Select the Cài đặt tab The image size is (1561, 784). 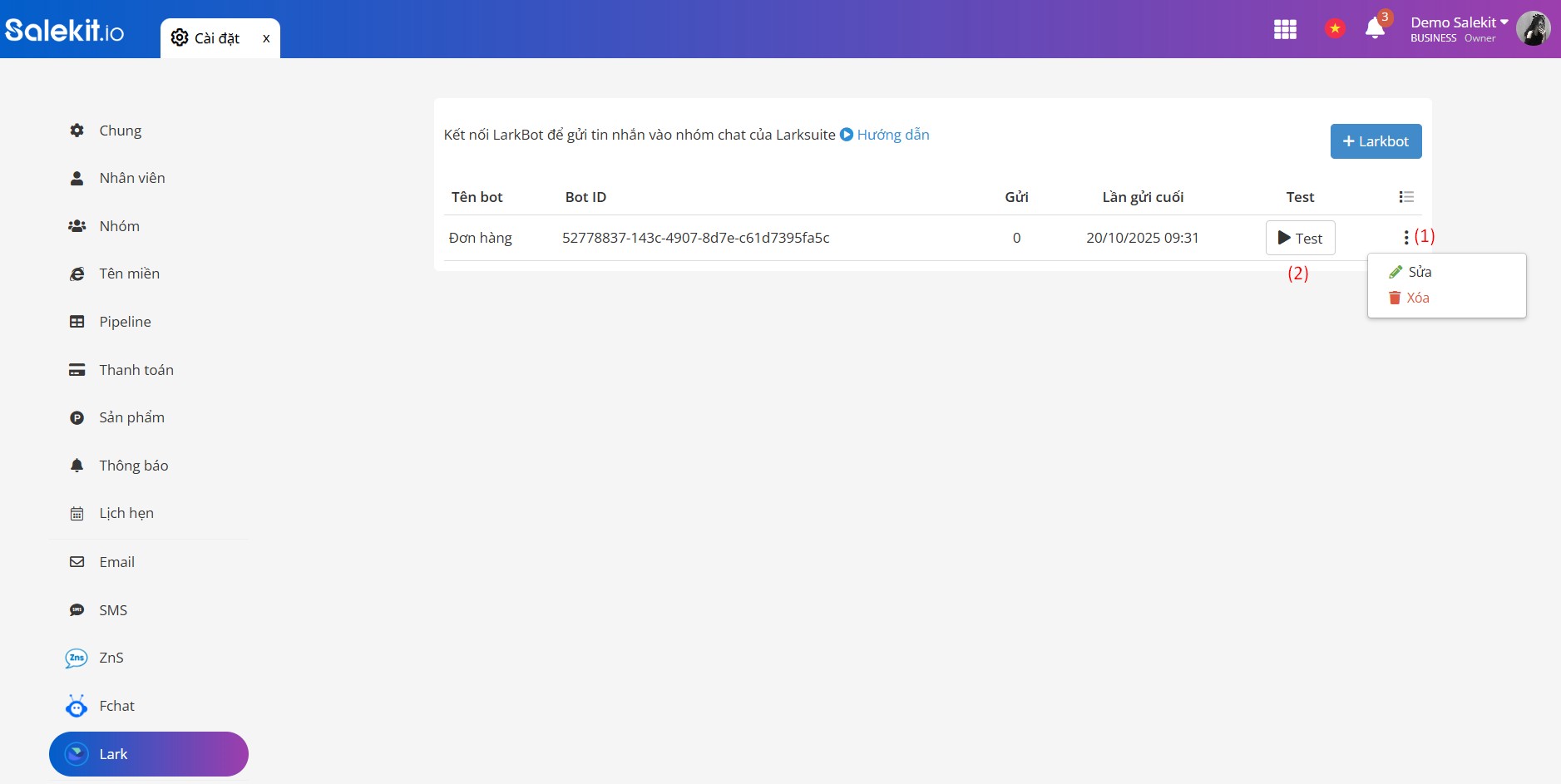(208, 38)
